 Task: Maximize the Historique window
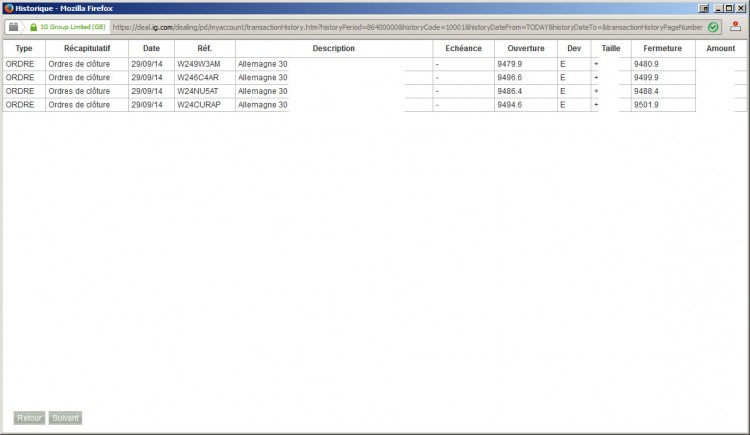point(728,8)
